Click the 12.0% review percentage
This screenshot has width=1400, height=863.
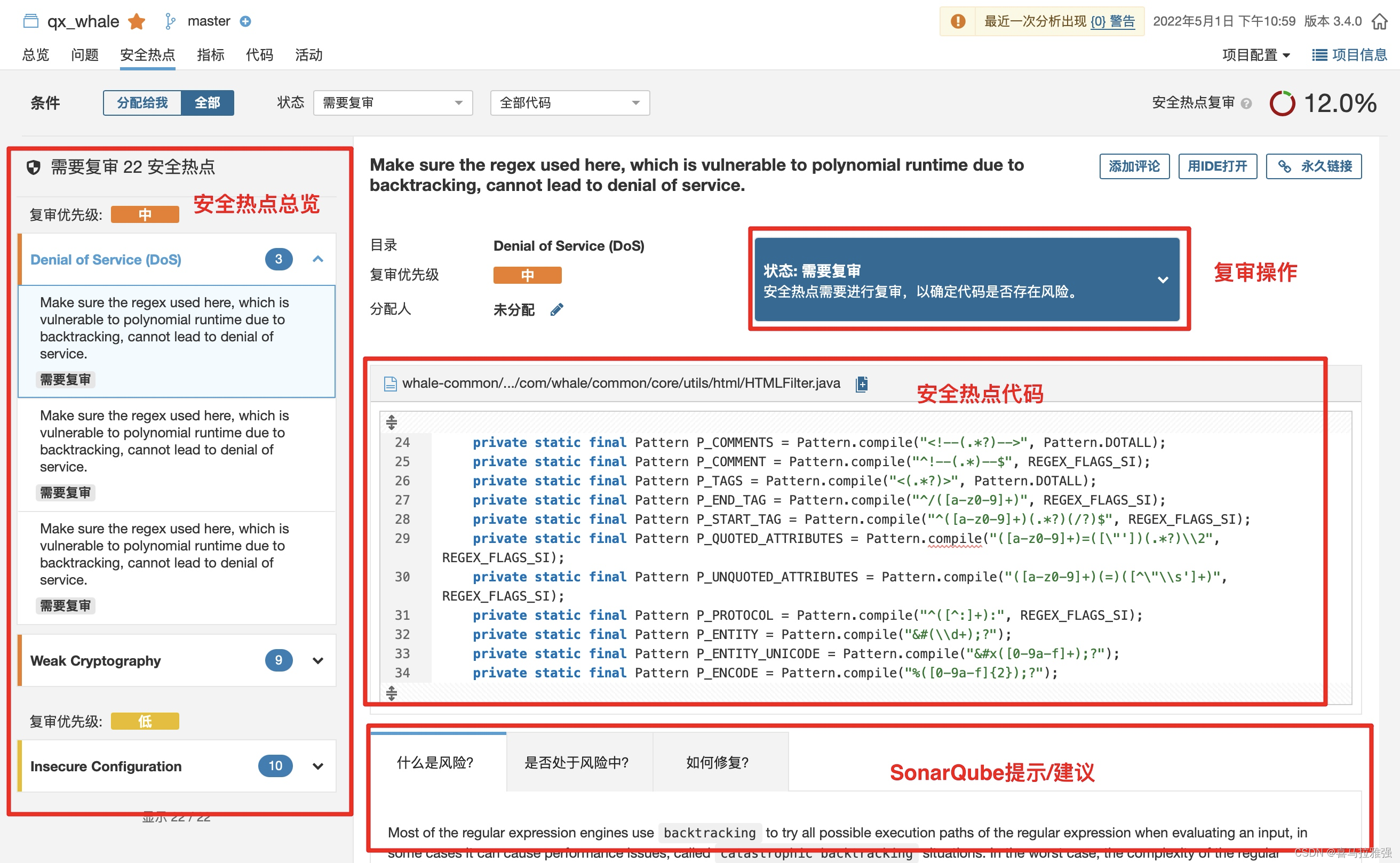click(x=1340, y=103)
